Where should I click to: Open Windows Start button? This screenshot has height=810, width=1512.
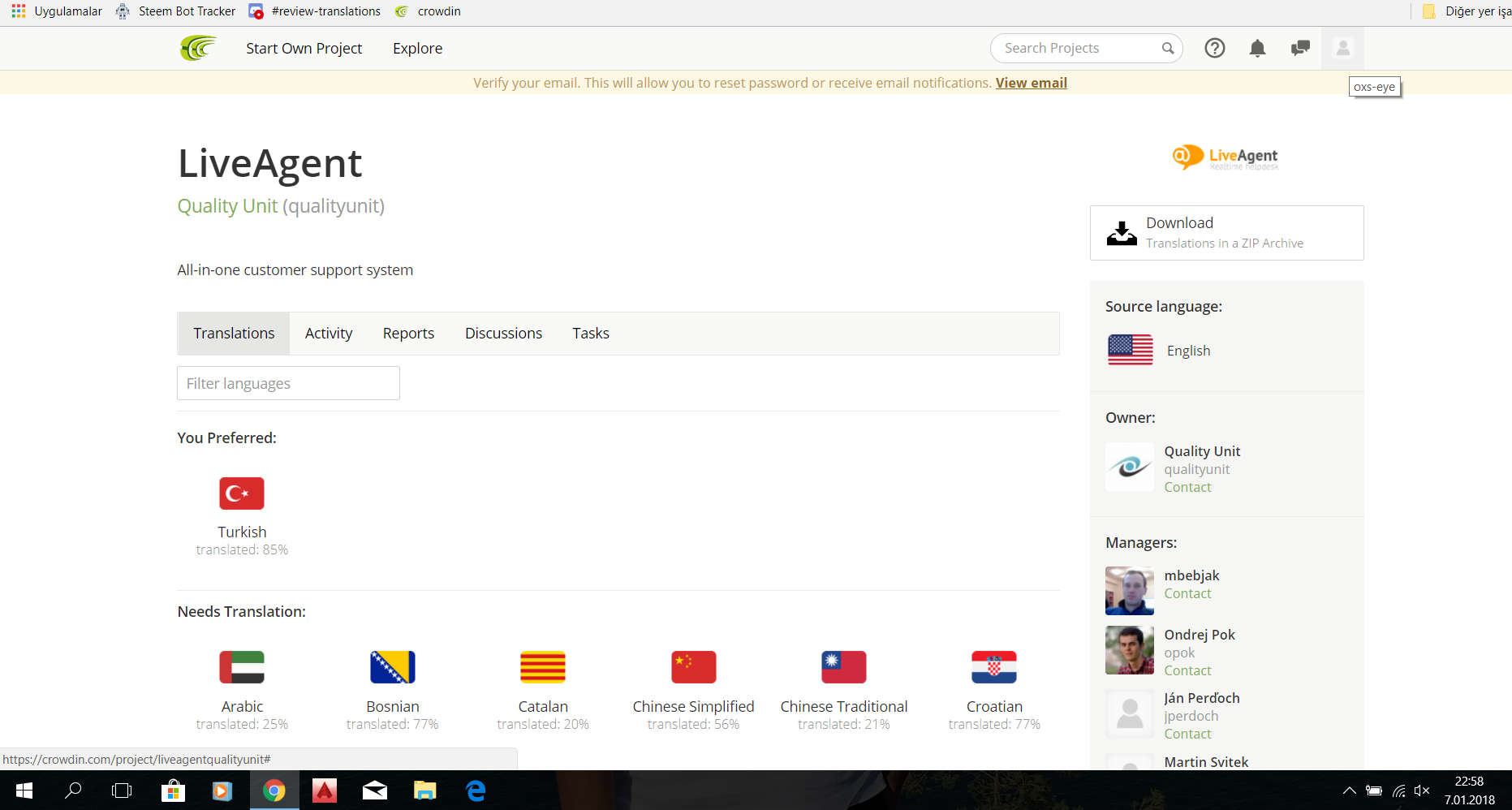tap(24, 790)
